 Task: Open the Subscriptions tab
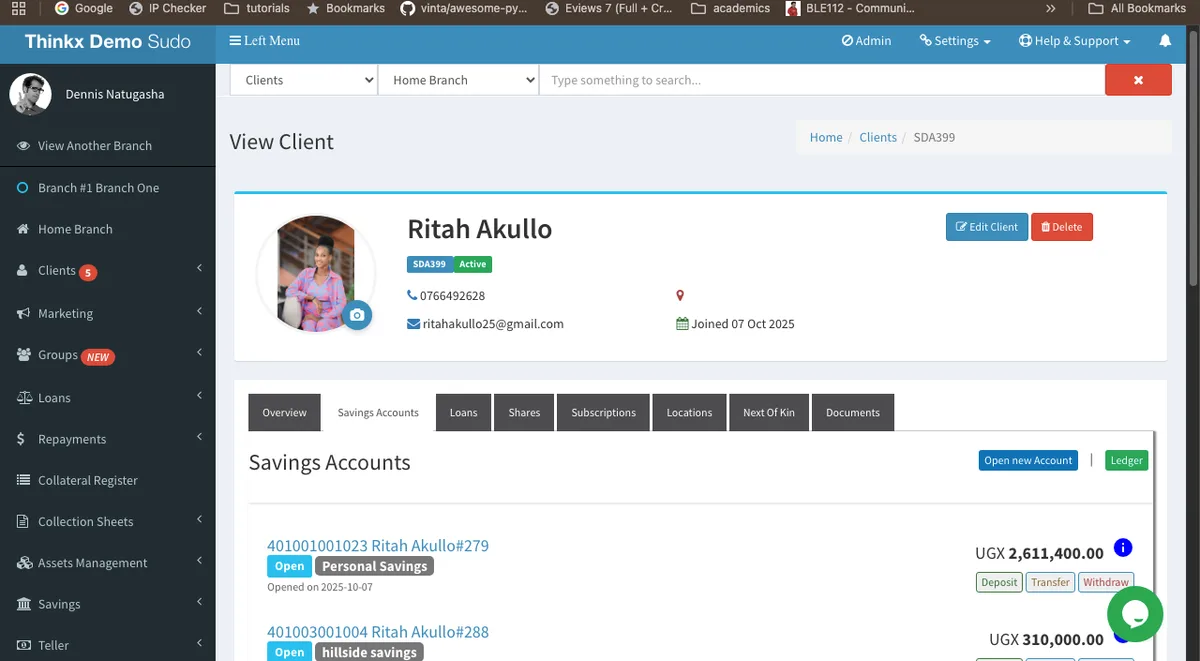604,412
